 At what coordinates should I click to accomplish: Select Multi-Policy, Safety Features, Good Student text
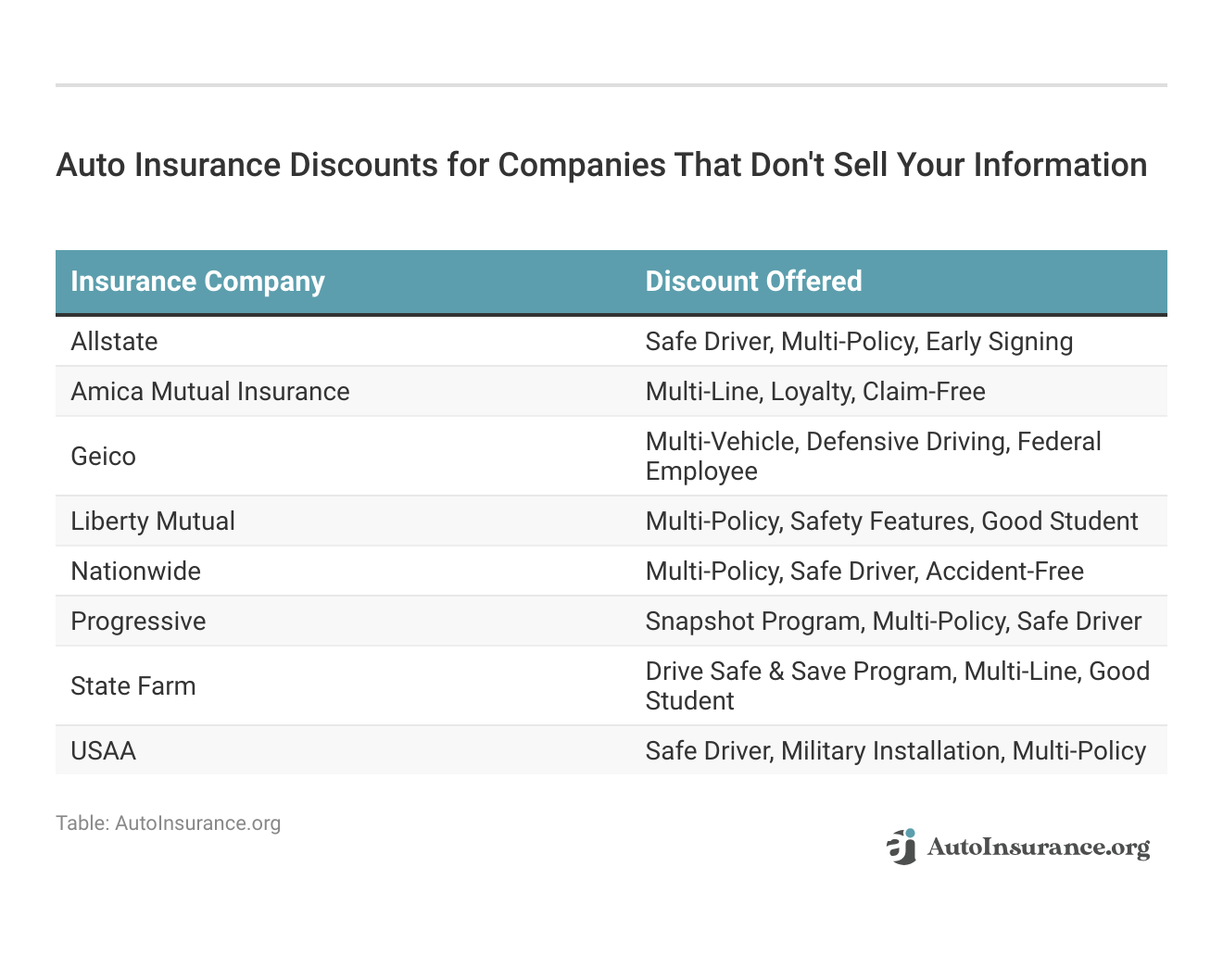point(891,521)
